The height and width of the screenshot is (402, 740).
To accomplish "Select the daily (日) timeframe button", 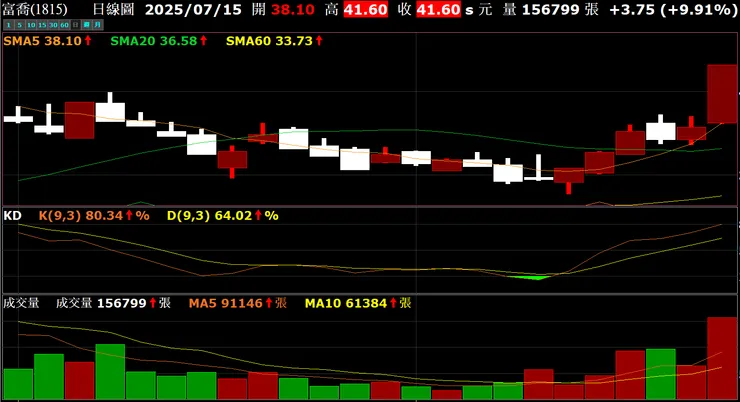I will tap(76, 25).
